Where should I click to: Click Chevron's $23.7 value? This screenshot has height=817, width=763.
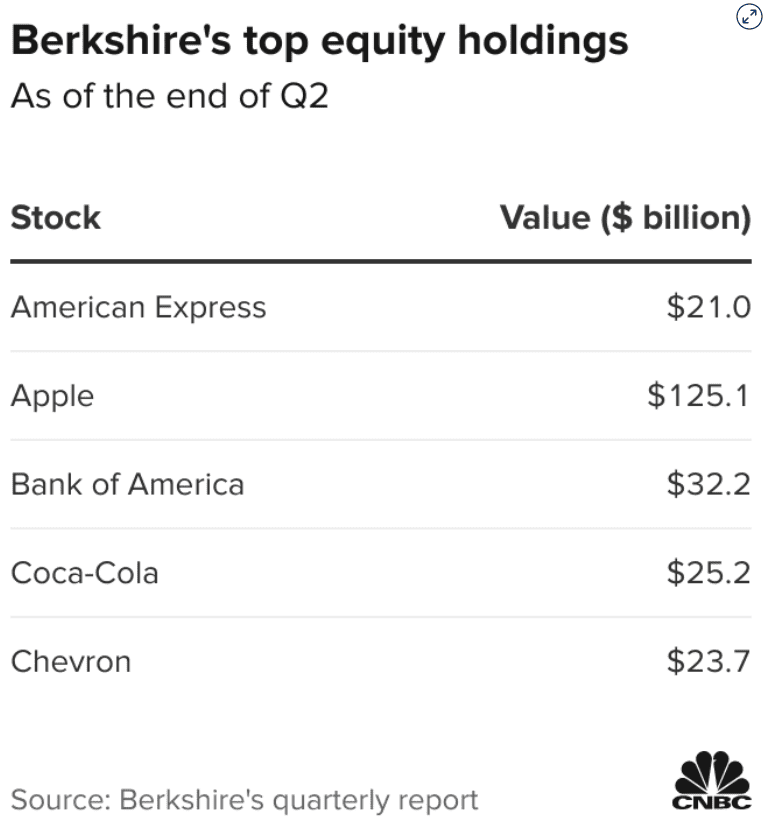pos(708,661)
